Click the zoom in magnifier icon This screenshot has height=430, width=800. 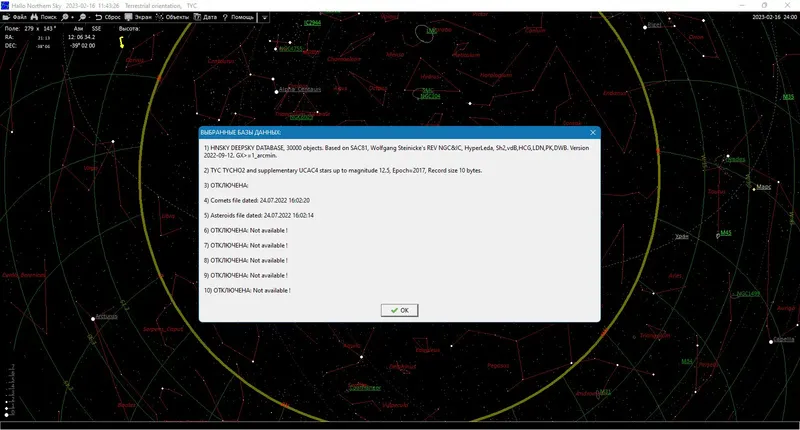pyautogui.click(x=67, y=17)
